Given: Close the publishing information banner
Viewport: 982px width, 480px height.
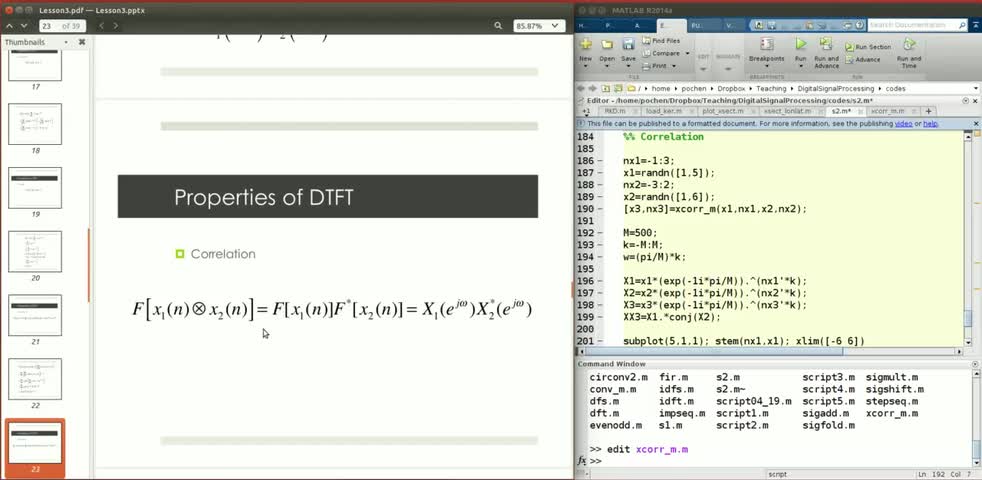Looking at the screenshot, I should click(x=976, y=123).
